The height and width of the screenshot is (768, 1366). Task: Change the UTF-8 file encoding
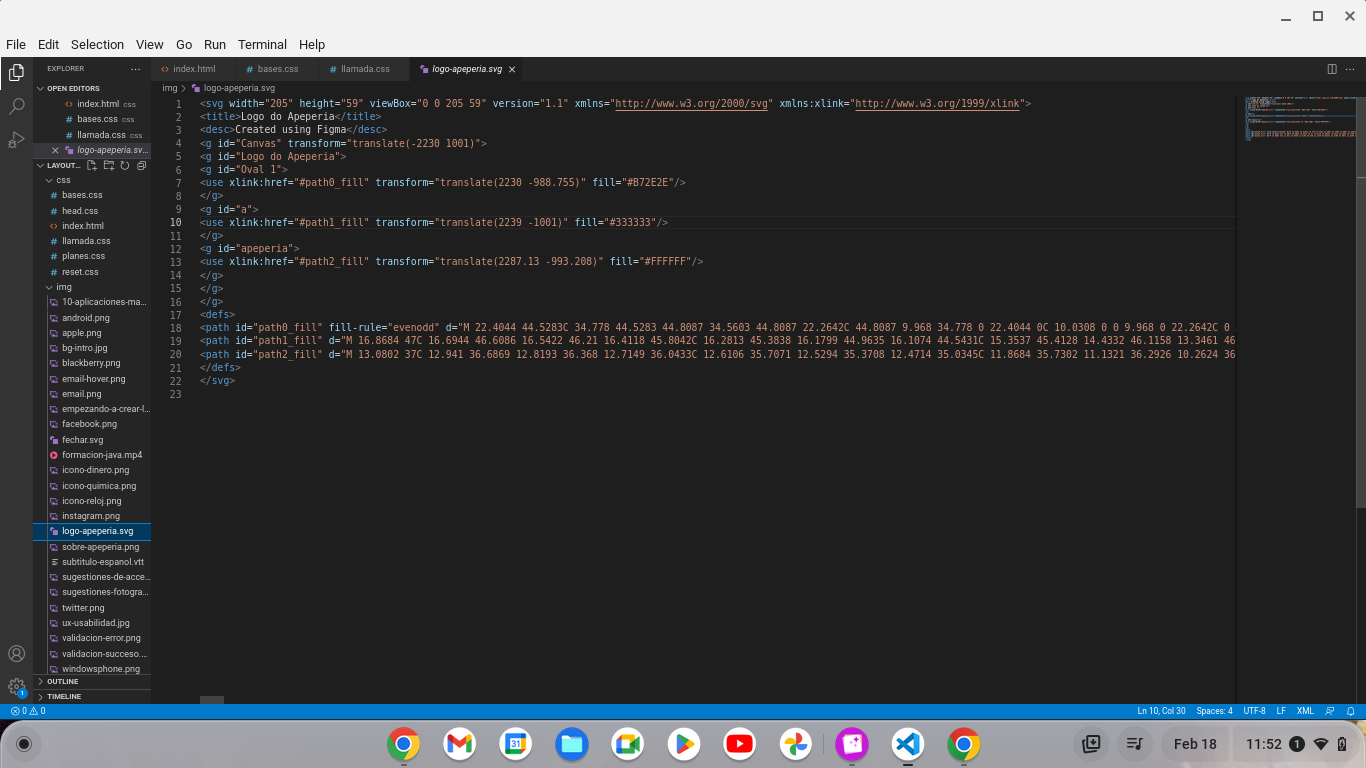coord(1254,711)
